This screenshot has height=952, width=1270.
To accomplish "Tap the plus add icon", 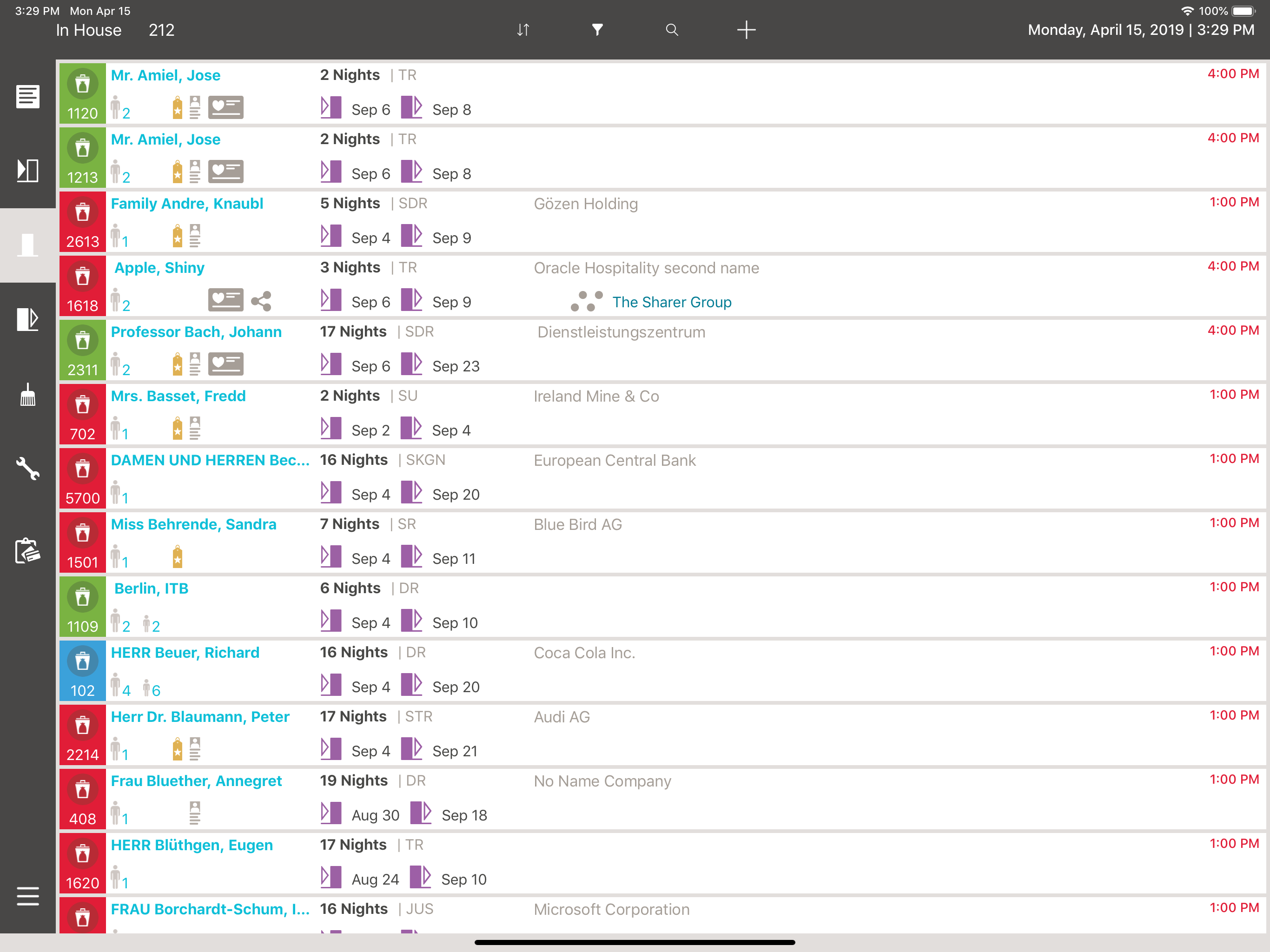I will click(746, 30).
